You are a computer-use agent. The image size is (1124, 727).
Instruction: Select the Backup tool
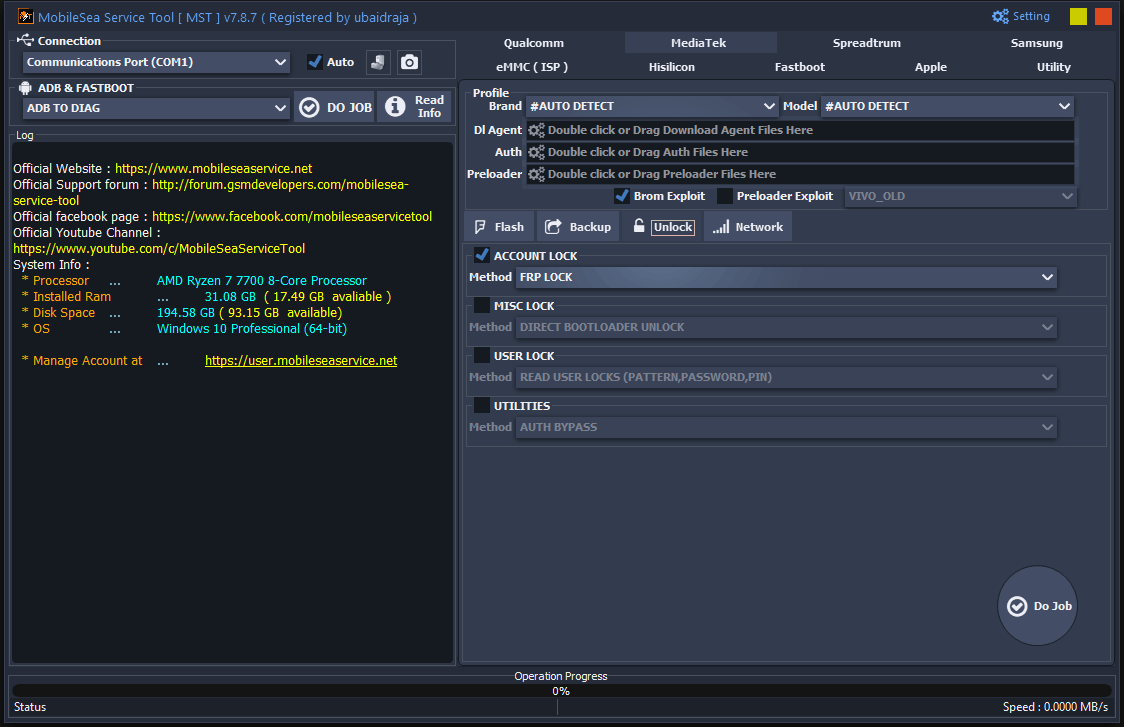578,225
